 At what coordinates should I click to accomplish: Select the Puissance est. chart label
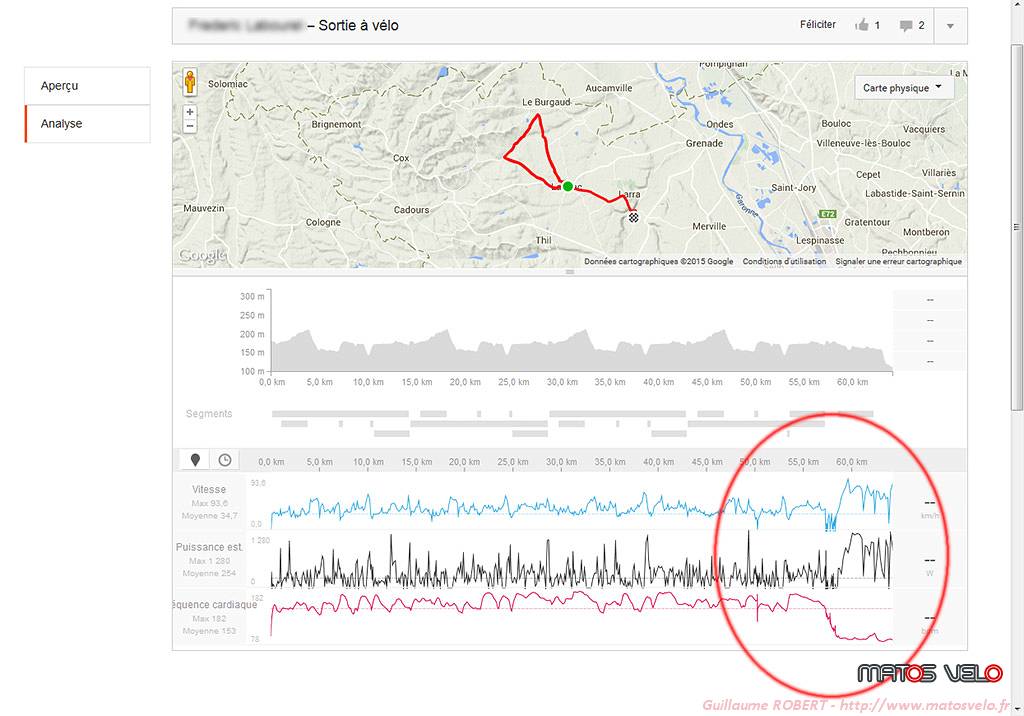[209, 547]
